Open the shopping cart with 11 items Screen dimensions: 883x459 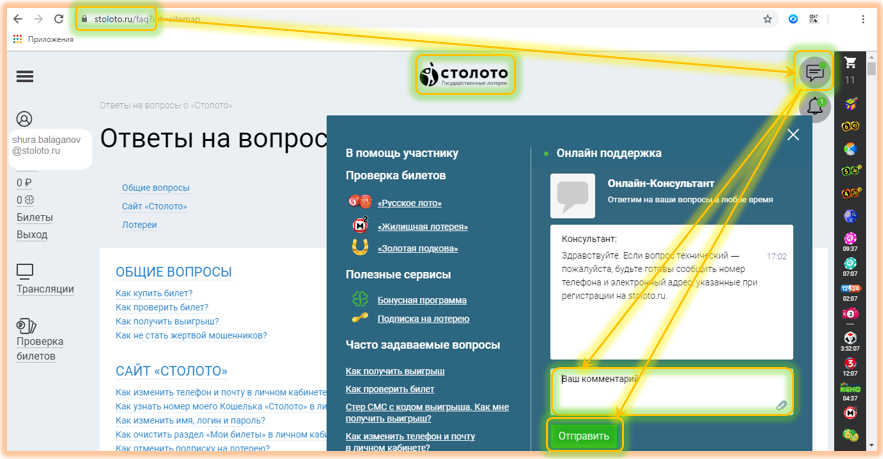pos(850,63)
